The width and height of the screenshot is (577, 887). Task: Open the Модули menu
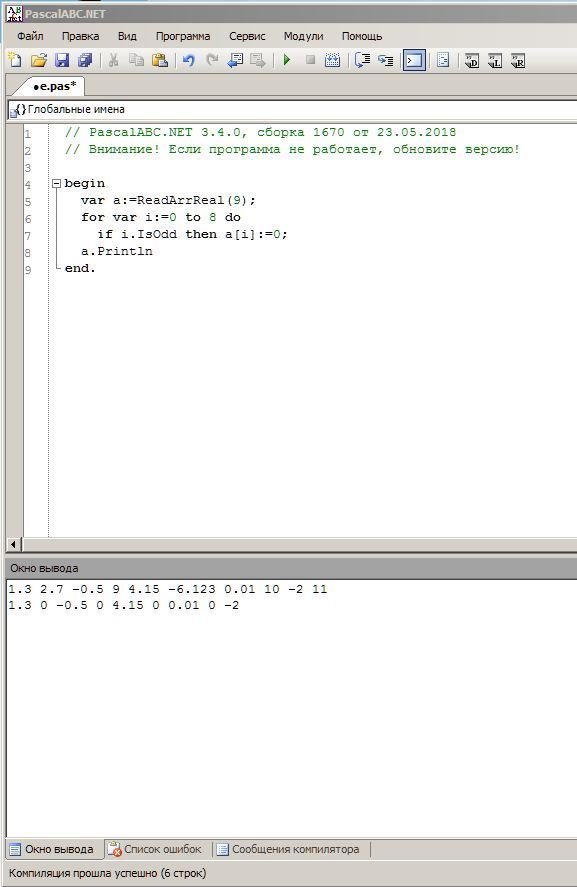(303, 36)
